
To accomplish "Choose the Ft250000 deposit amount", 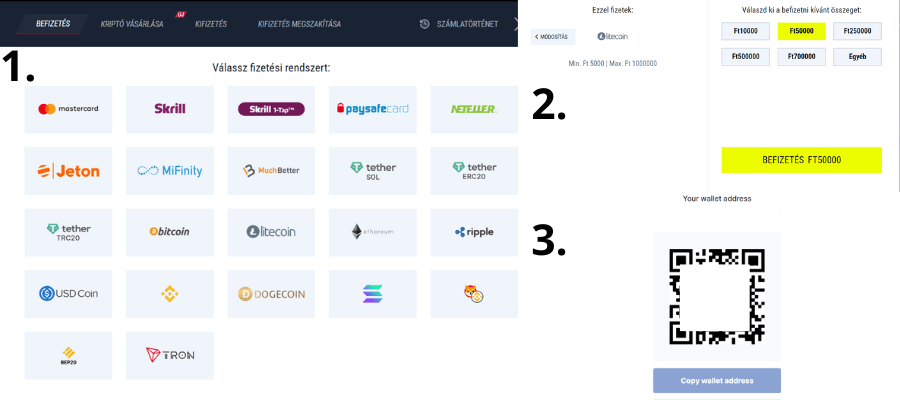I will point(856,31).
